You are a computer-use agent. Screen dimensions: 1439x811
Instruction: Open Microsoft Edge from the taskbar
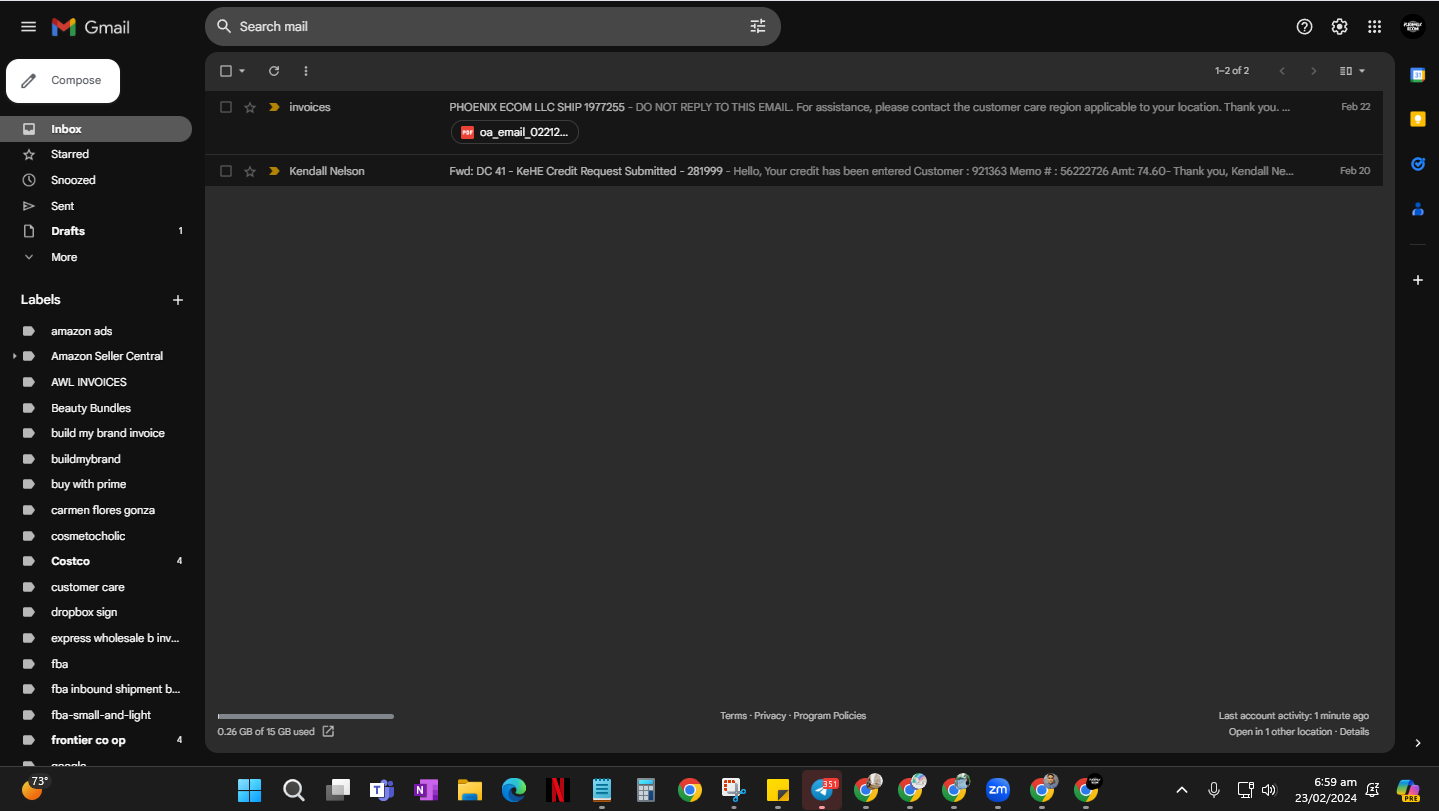point(514,790)
